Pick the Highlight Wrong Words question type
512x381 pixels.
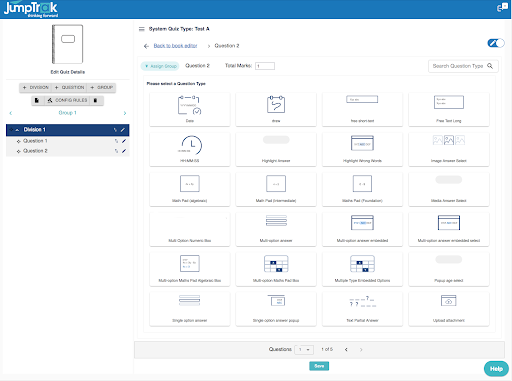[x=362, y=149]
